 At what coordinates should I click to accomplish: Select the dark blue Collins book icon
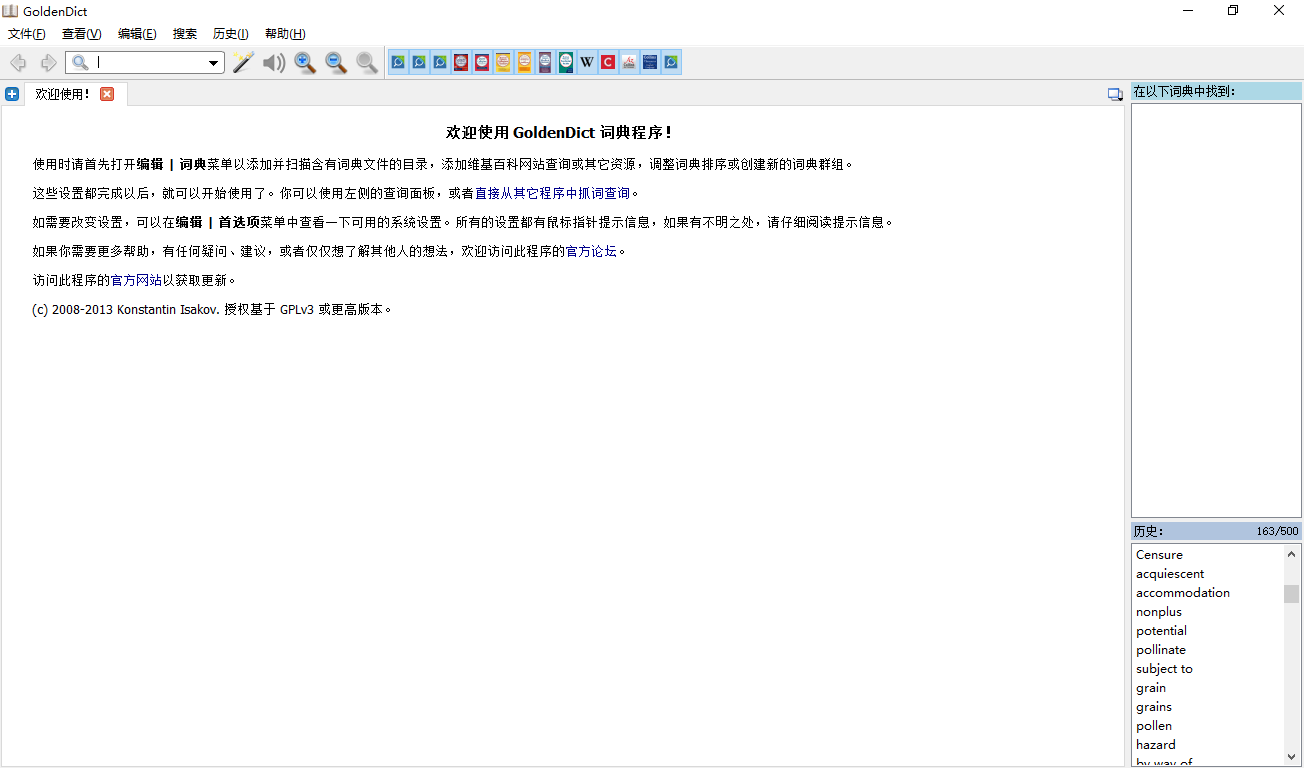tap(650, 62)
